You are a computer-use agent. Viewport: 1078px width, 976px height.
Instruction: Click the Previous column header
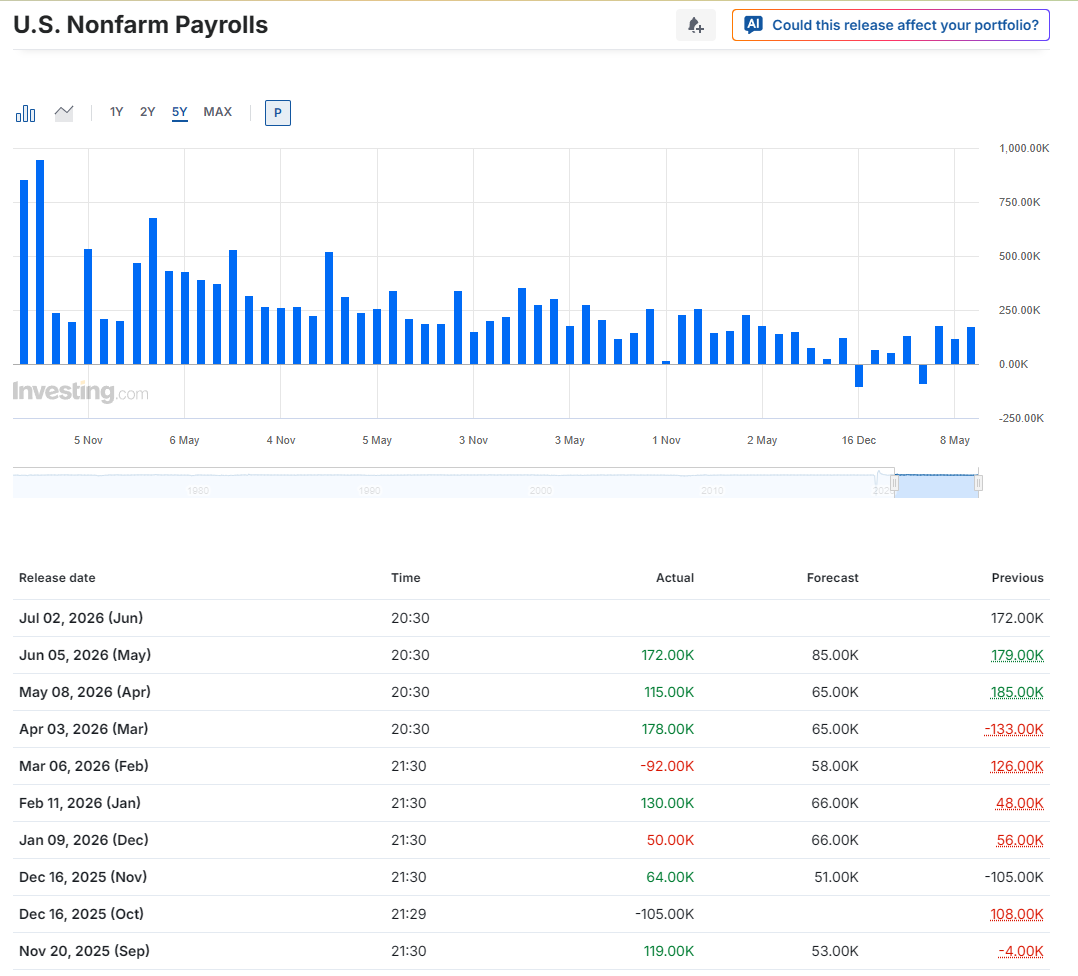pos(1018,578)
